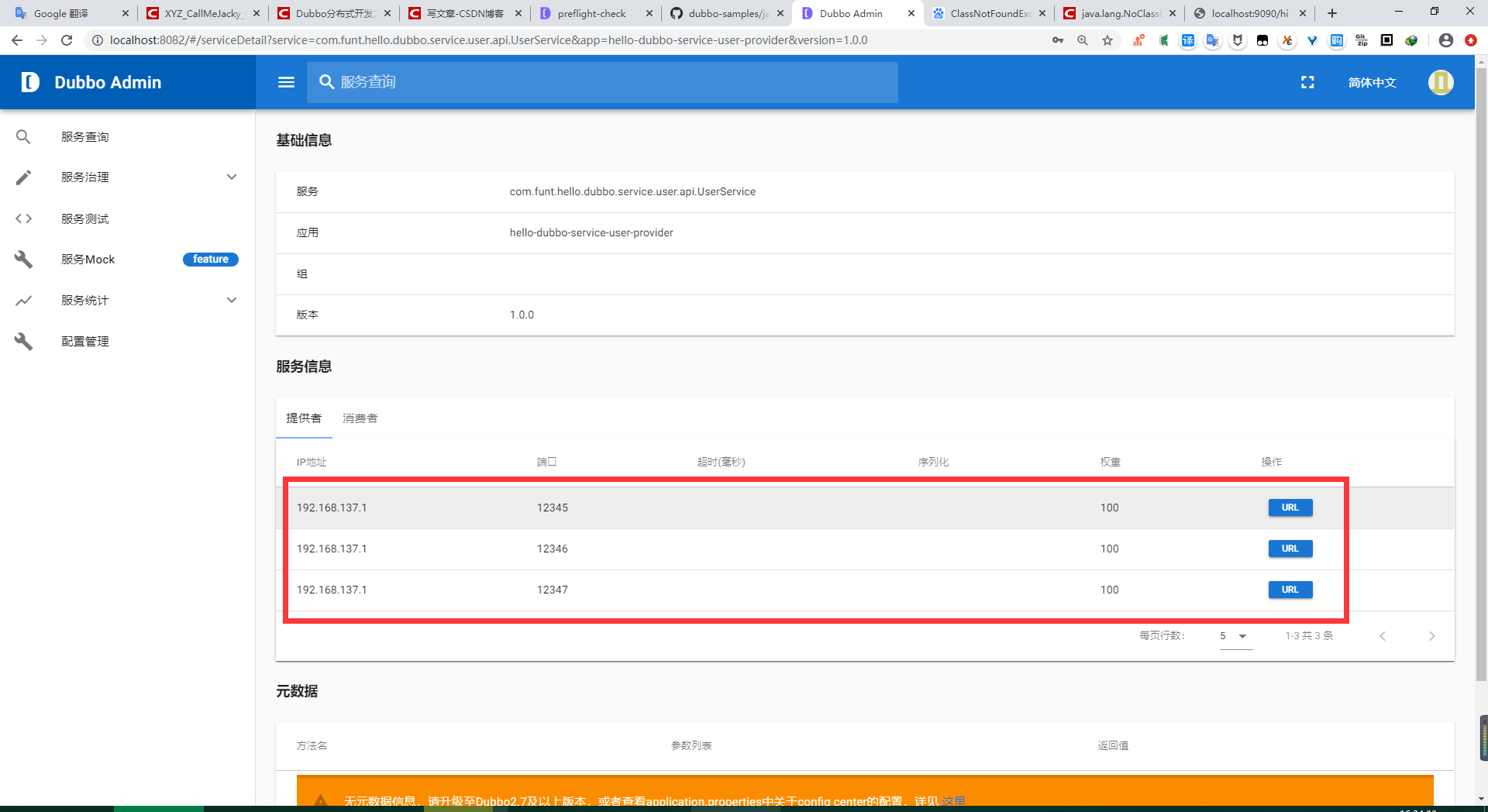
Task: Switch to the 消费者 tab
Action: click(360, 418)
